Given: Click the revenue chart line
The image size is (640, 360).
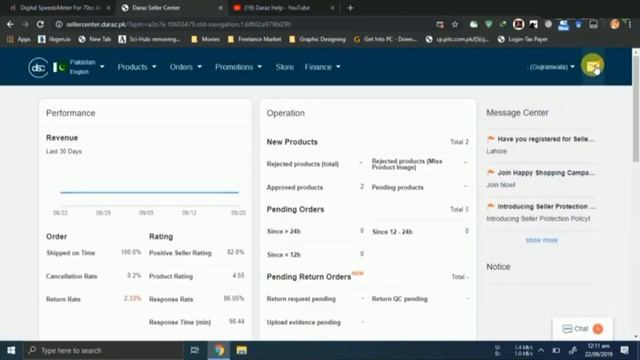Looking at the screenshot, I should point(149,192).
